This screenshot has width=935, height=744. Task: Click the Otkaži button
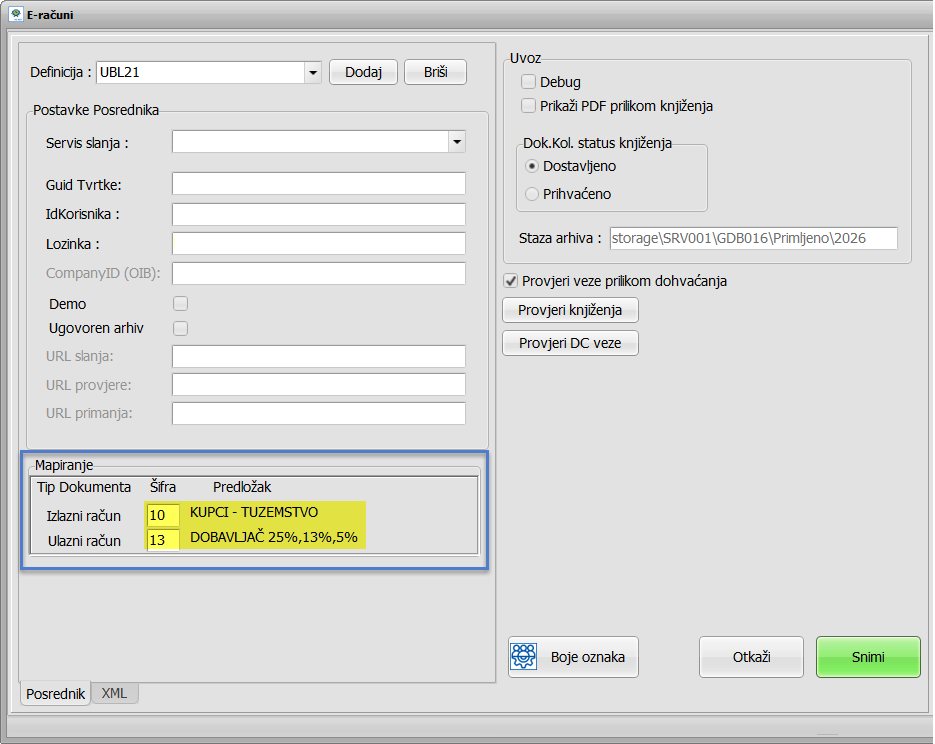(x=751, y=657)
